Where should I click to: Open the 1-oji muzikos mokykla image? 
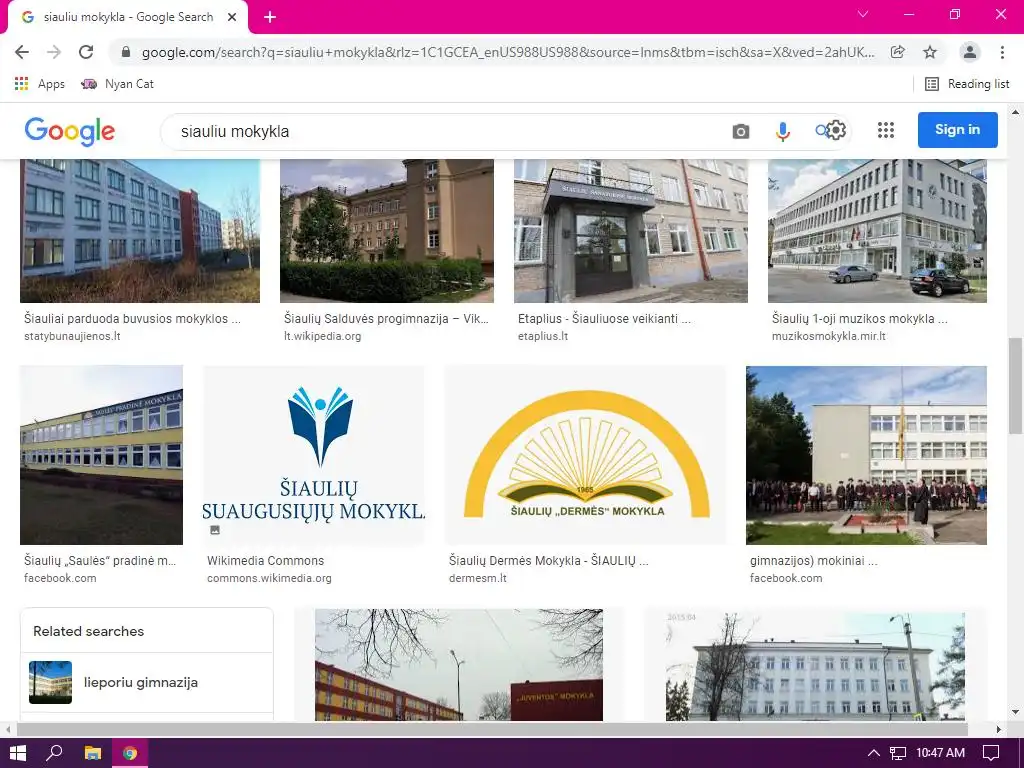(x=877, y=231)
